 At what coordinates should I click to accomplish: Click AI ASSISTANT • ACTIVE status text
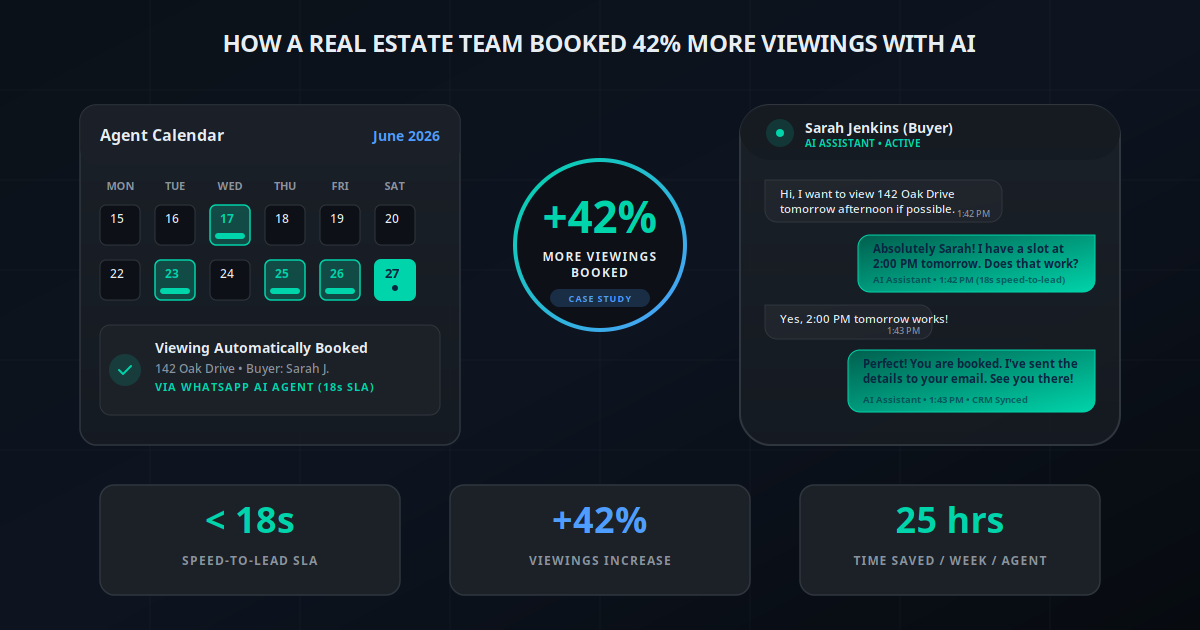(x=863, y=144)
